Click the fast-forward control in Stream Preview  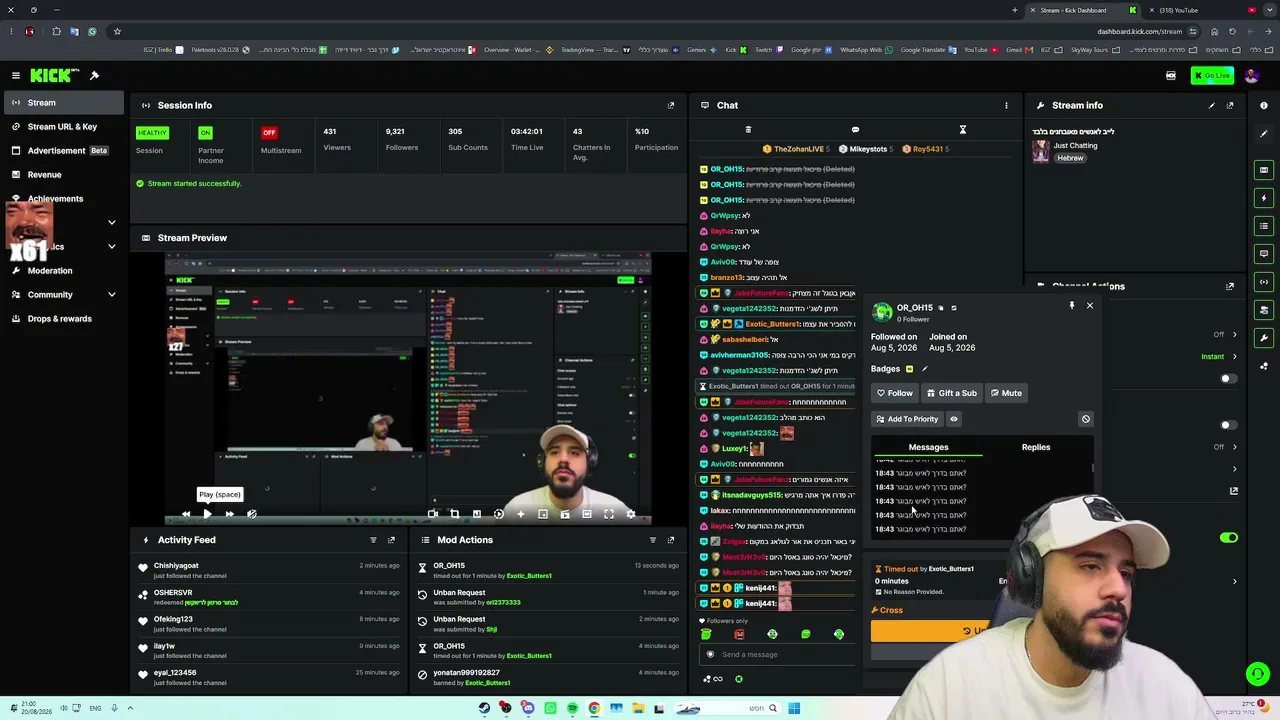(x=229, y=514)
